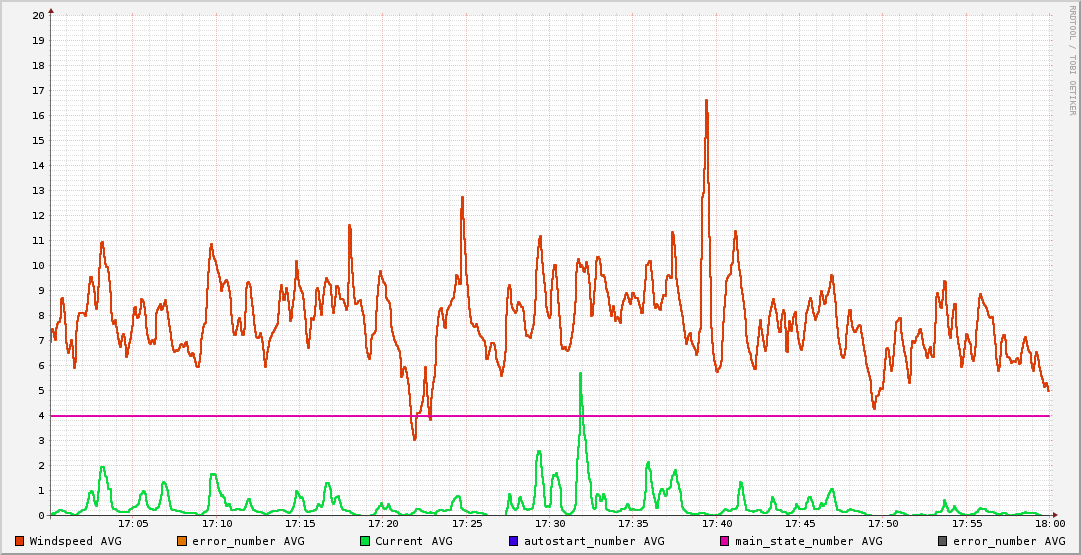The height and width of the screenshot is (555, 1081).
Task: Click the orange error_number legend swatch
Action: tap(182, 541)
